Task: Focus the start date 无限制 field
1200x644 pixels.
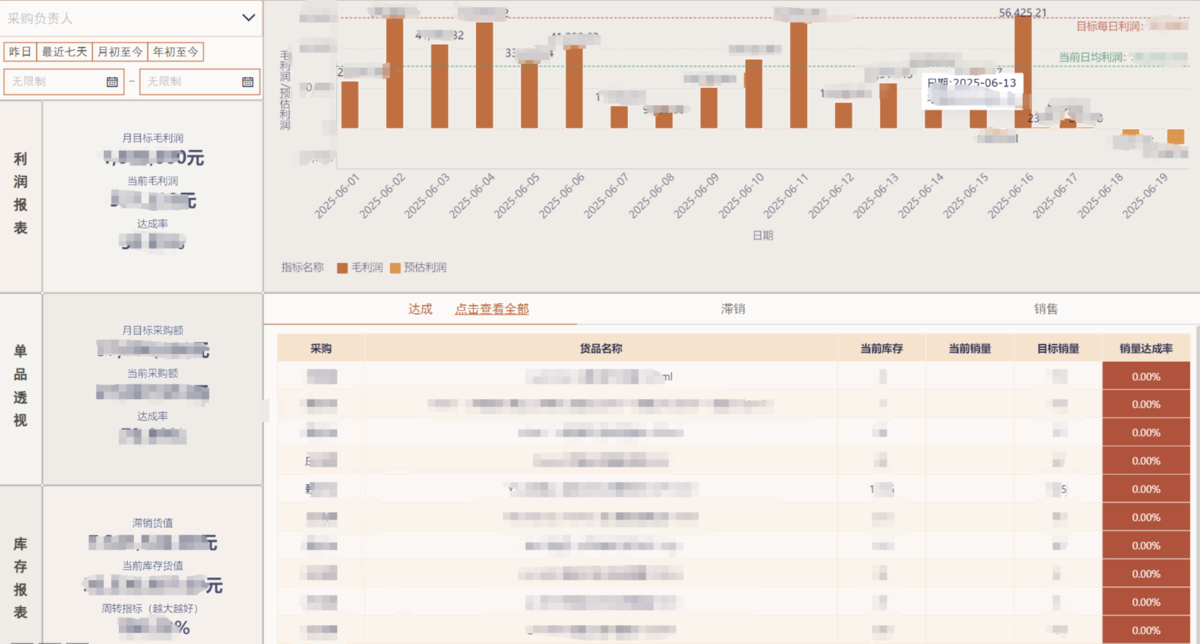Action: 65,82
